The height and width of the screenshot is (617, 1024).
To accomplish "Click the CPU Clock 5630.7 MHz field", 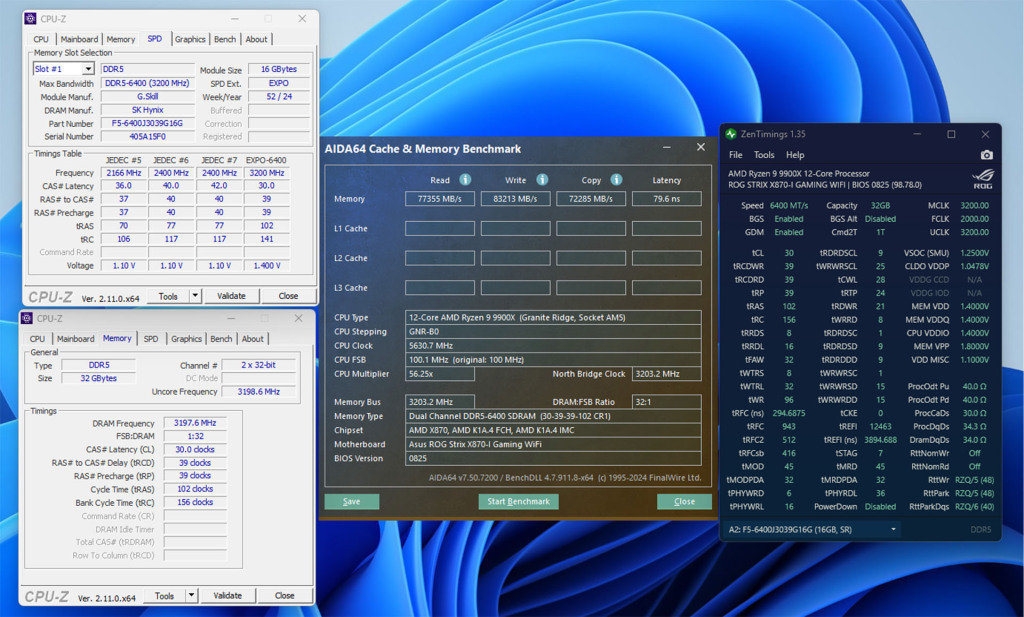I will 553,346.
